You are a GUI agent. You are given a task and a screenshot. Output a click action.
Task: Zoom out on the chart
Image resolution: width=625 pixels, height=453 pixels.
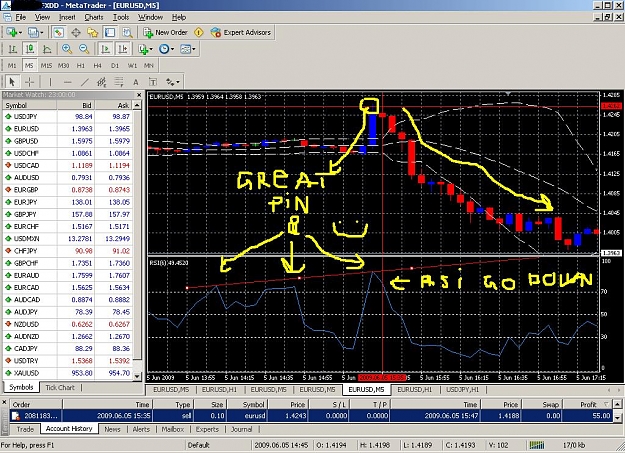[84, 49]
